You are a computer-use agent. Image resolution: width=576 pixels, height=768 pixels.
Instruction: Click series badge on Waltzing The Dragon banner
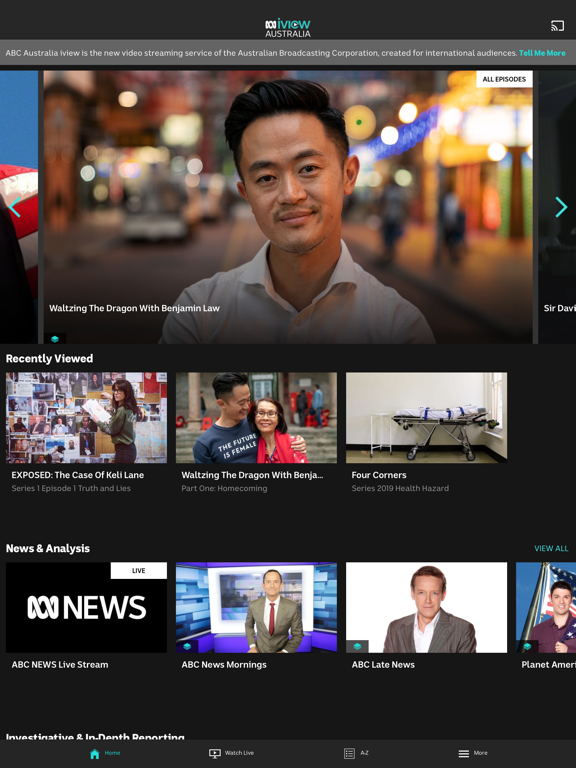(x=55, y=338)
